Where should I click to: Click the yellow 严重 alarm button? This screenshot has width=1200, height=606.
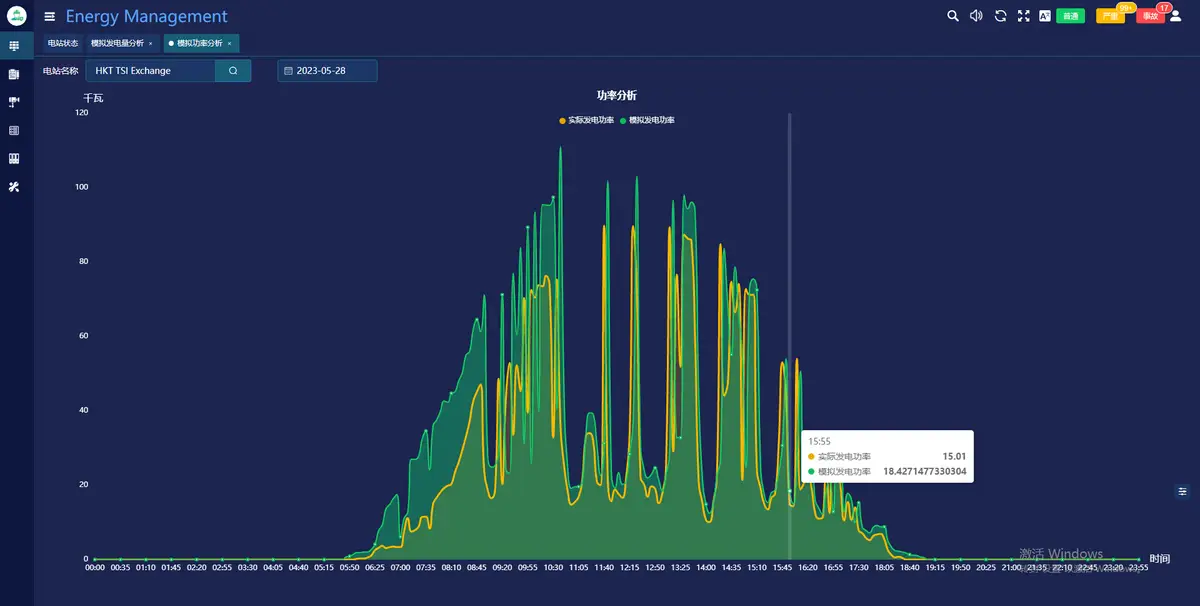point(1110,16)
